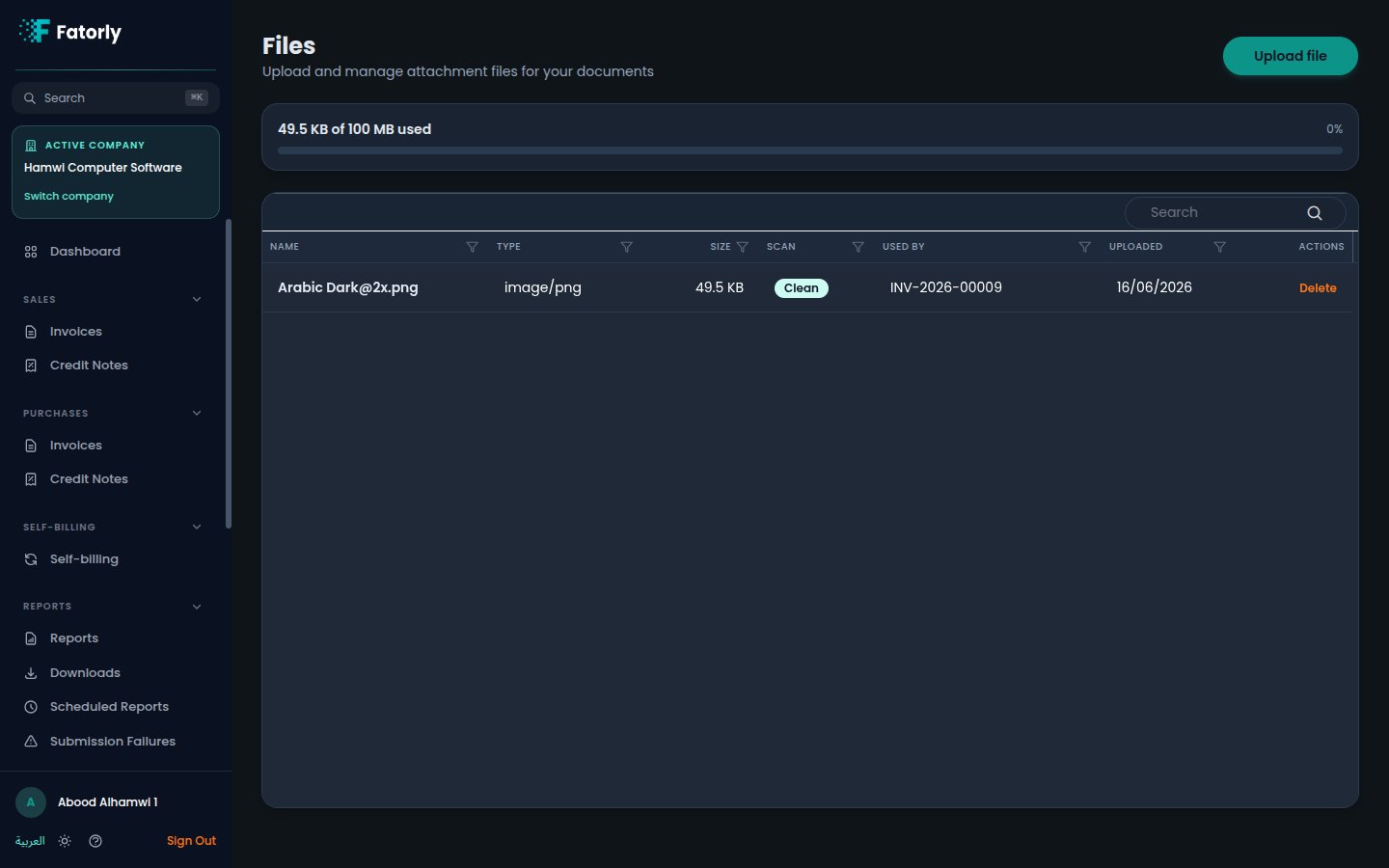This screenshot has width=1389, height=868.
Task: Collapse the Reports section chevron
Action: tap(197, 607)
